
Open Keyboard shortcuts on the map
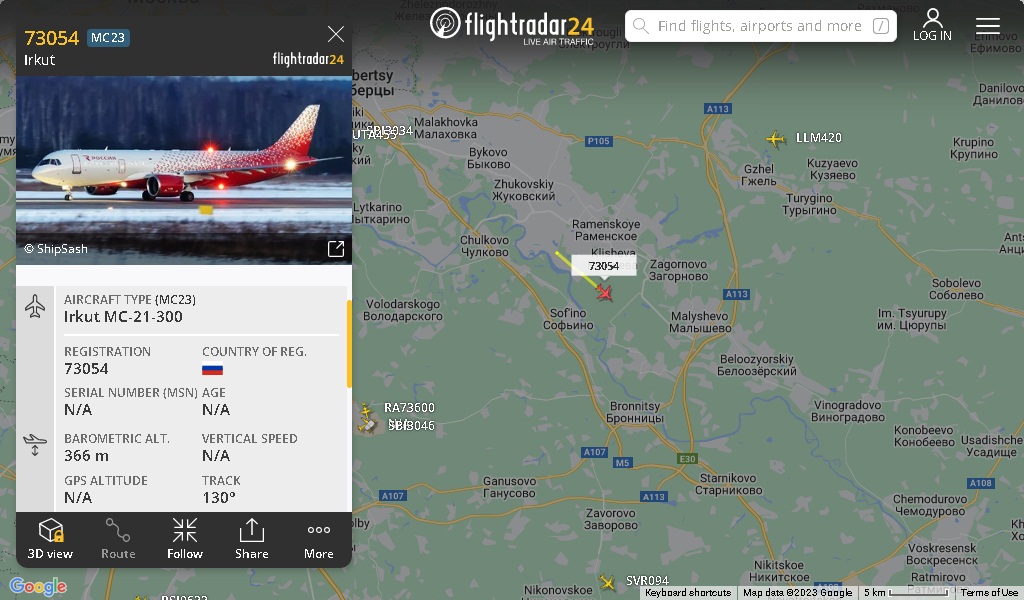(688, 593)
